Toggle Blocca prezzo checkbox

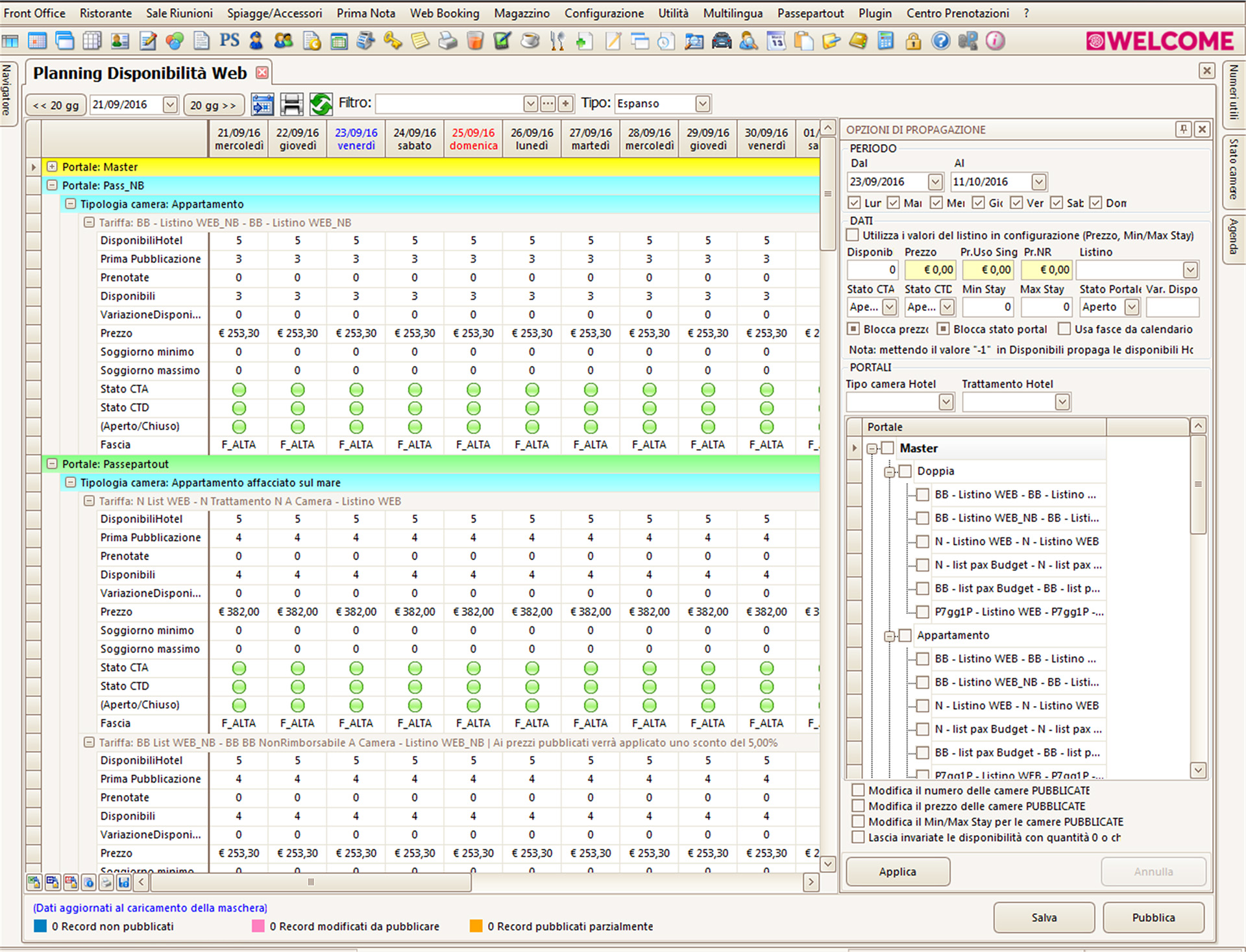[854, 329]
